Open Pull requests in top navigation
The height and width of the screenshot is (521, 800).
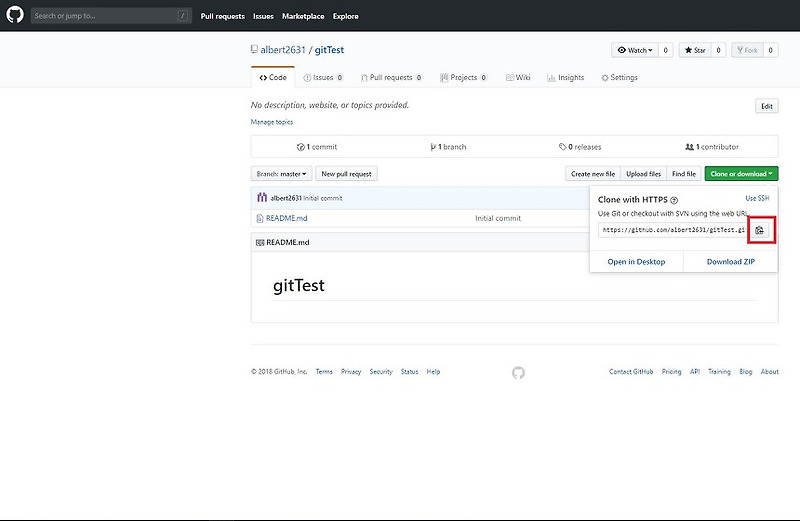222,16
